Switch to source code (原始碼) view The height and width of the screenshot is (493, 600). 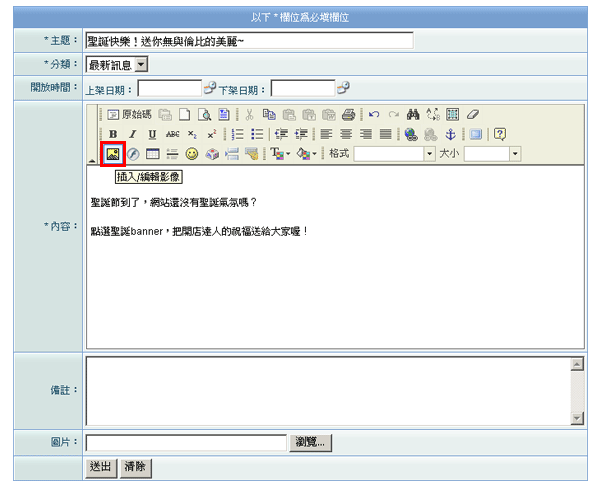[130, 114]
